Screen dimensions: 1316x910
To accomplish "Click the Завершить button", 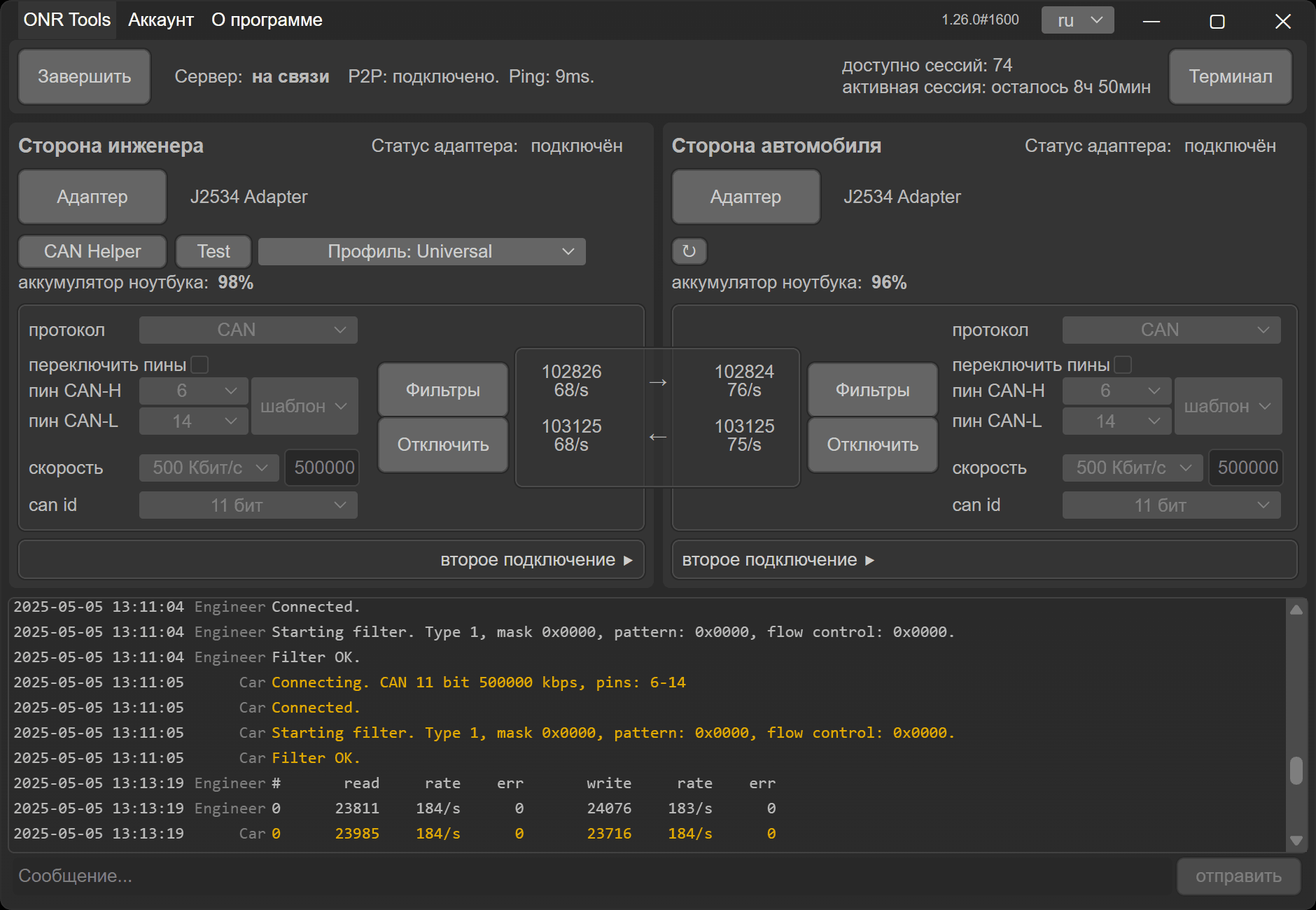I will [85, 76].
